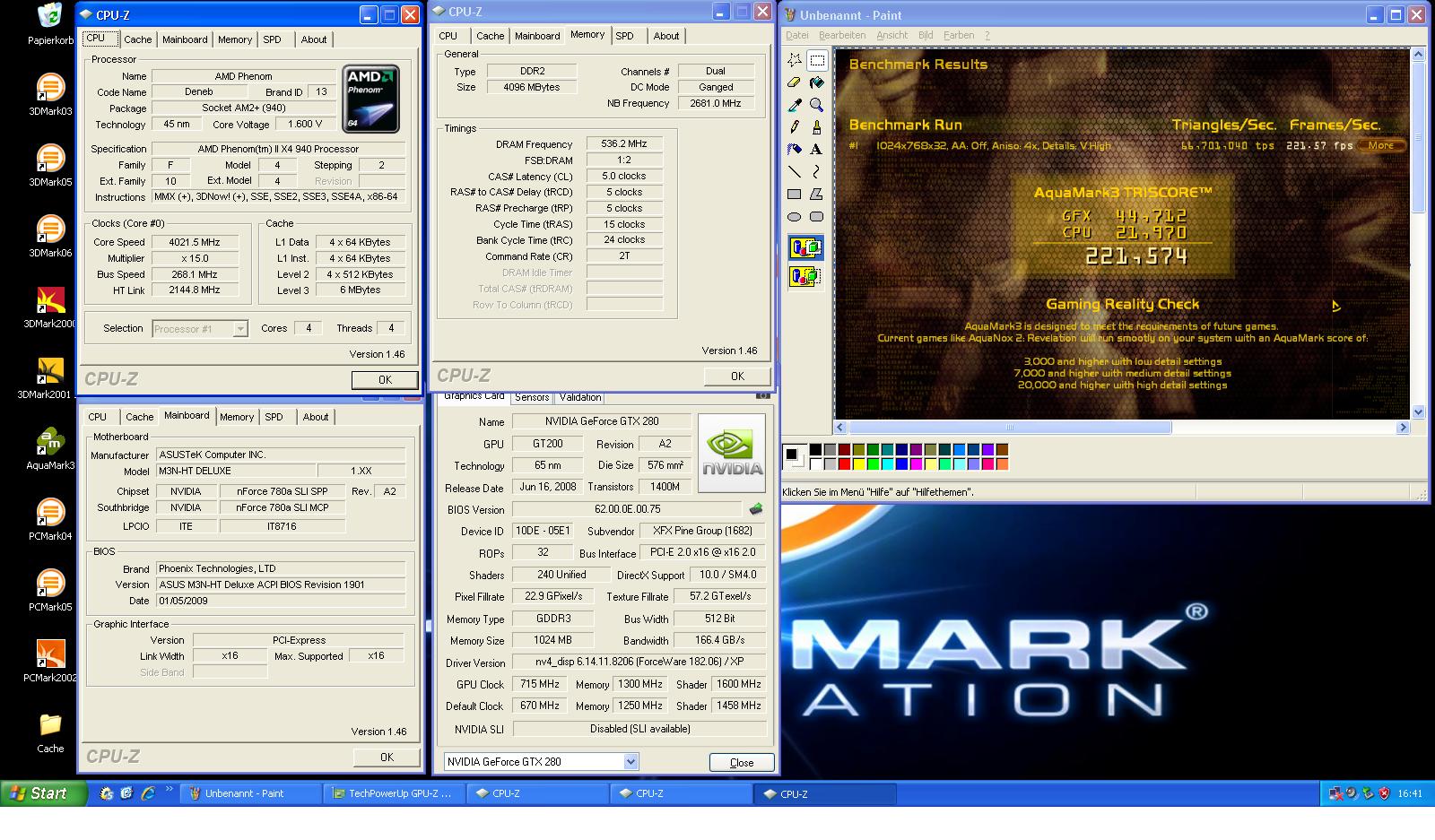Click the GPU-Z Close button
The image size is (1435, 840).
(x=742, y=763)
